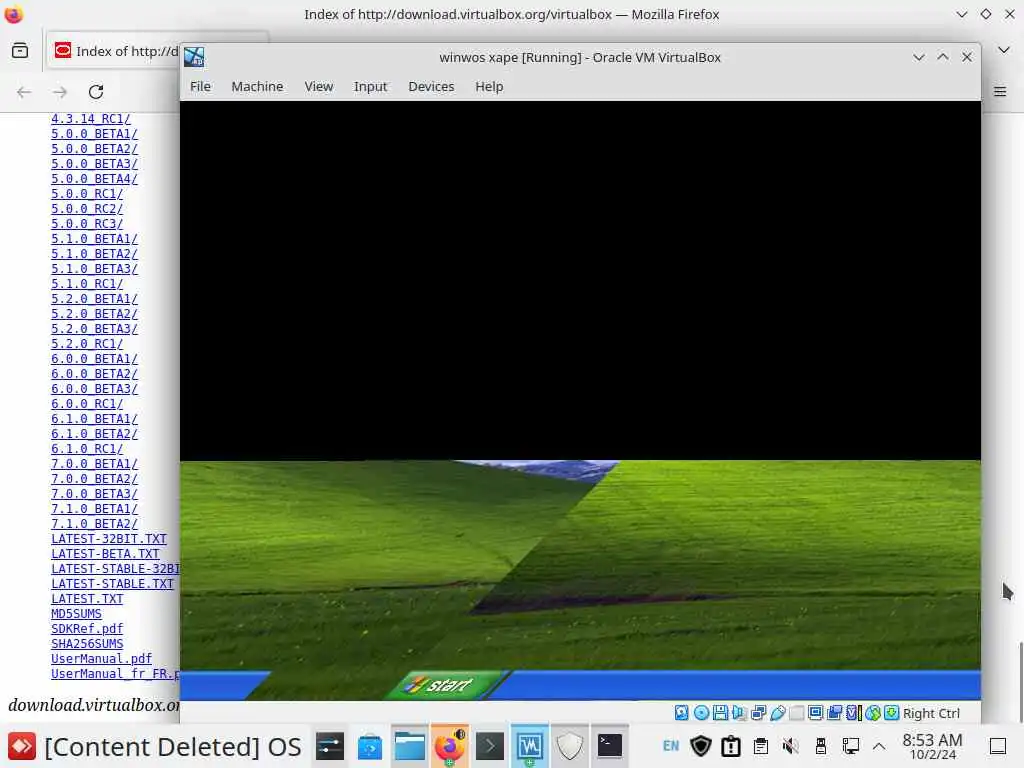Viewport: 1024px width, 768px height.
Task: Open the 5.2.0_RC1/ directory link
Action: tap(87, 344)
